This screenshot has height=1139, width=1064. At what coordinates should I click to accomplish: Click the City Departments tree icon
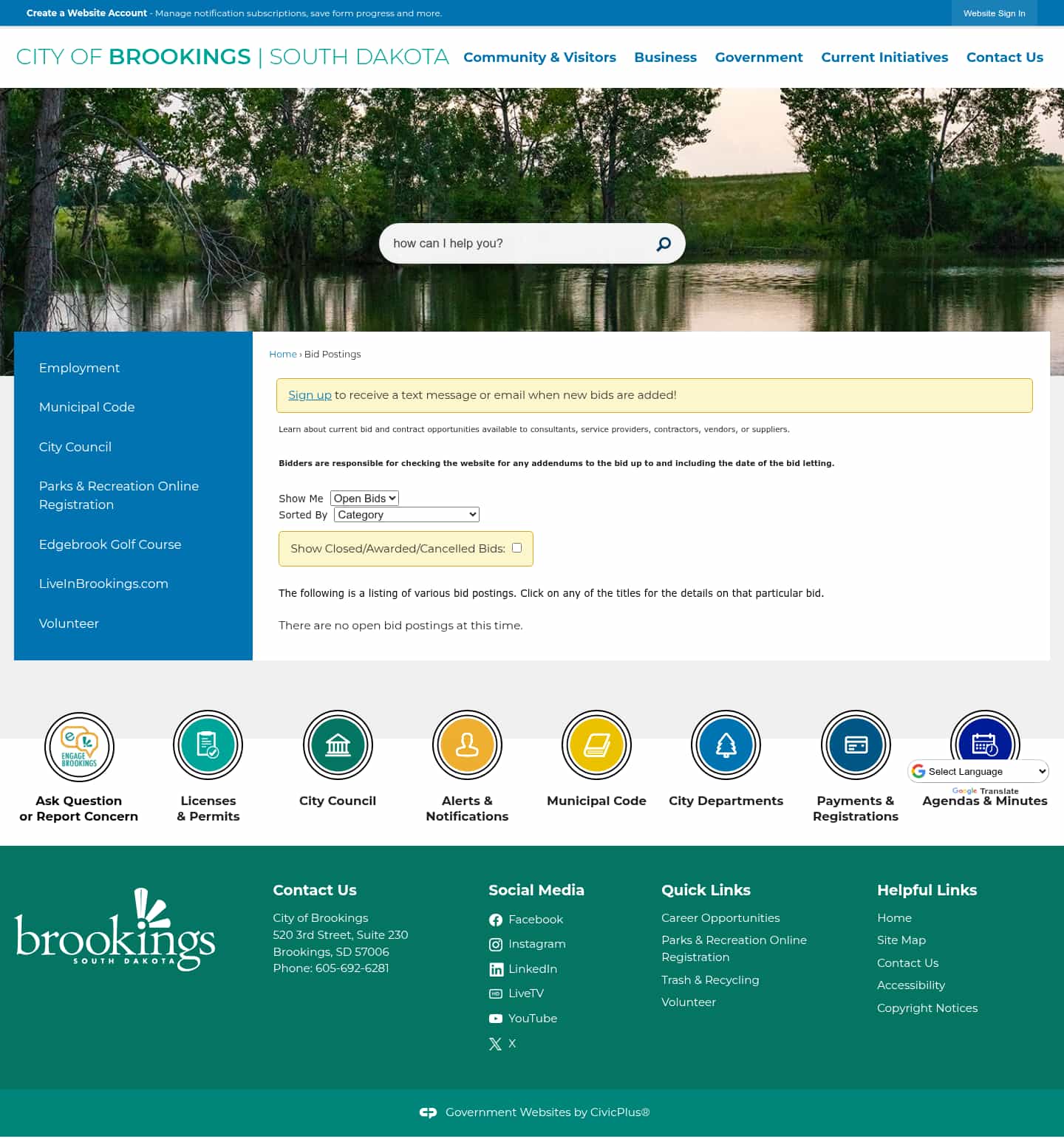click(x=726, y=745)
